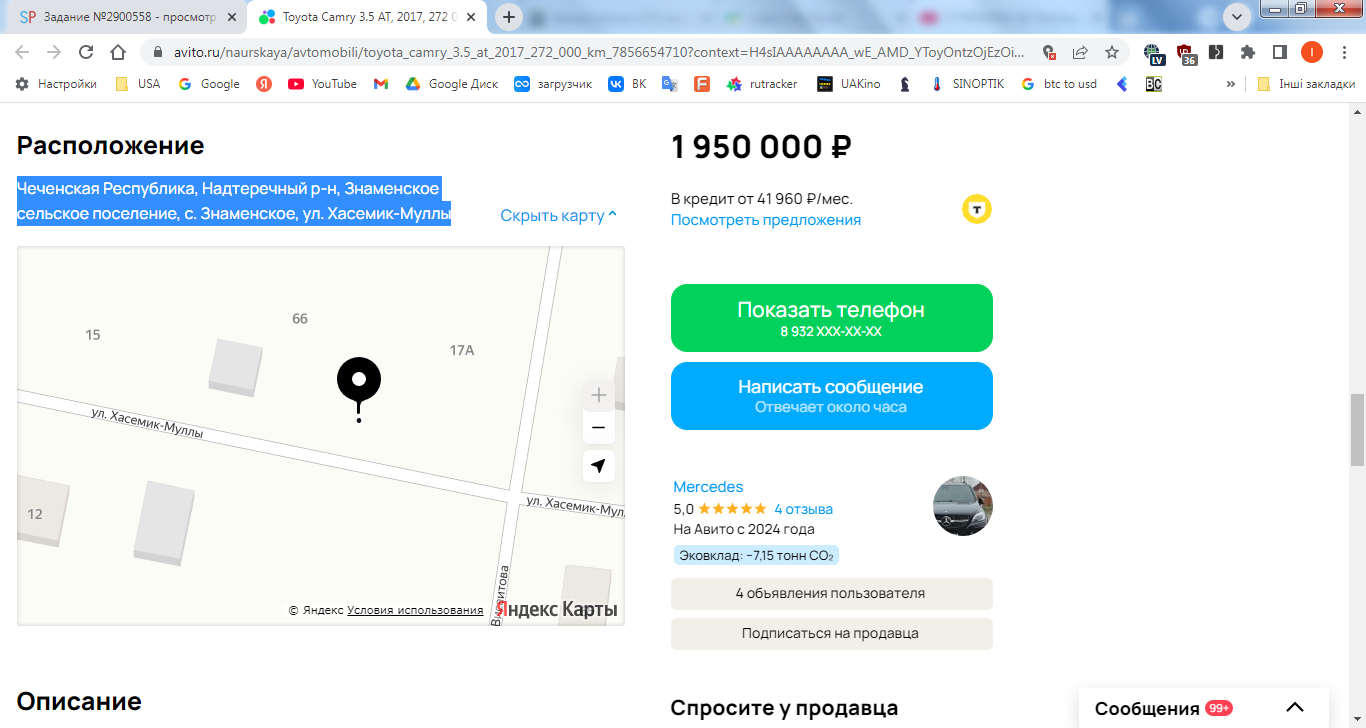Screen dimensions: 1366x728
Task: Collapse map with Скрыть карту
Action: [559, 215]
